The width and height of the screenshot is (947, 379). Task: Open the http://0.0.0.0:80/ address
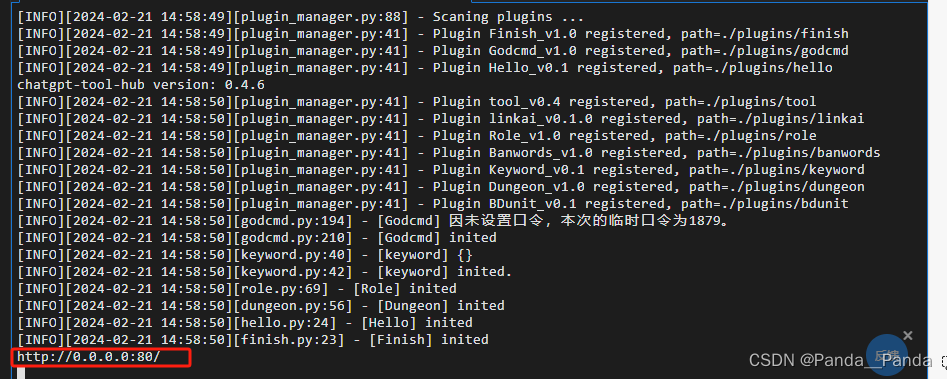click(x=89, y=357)
